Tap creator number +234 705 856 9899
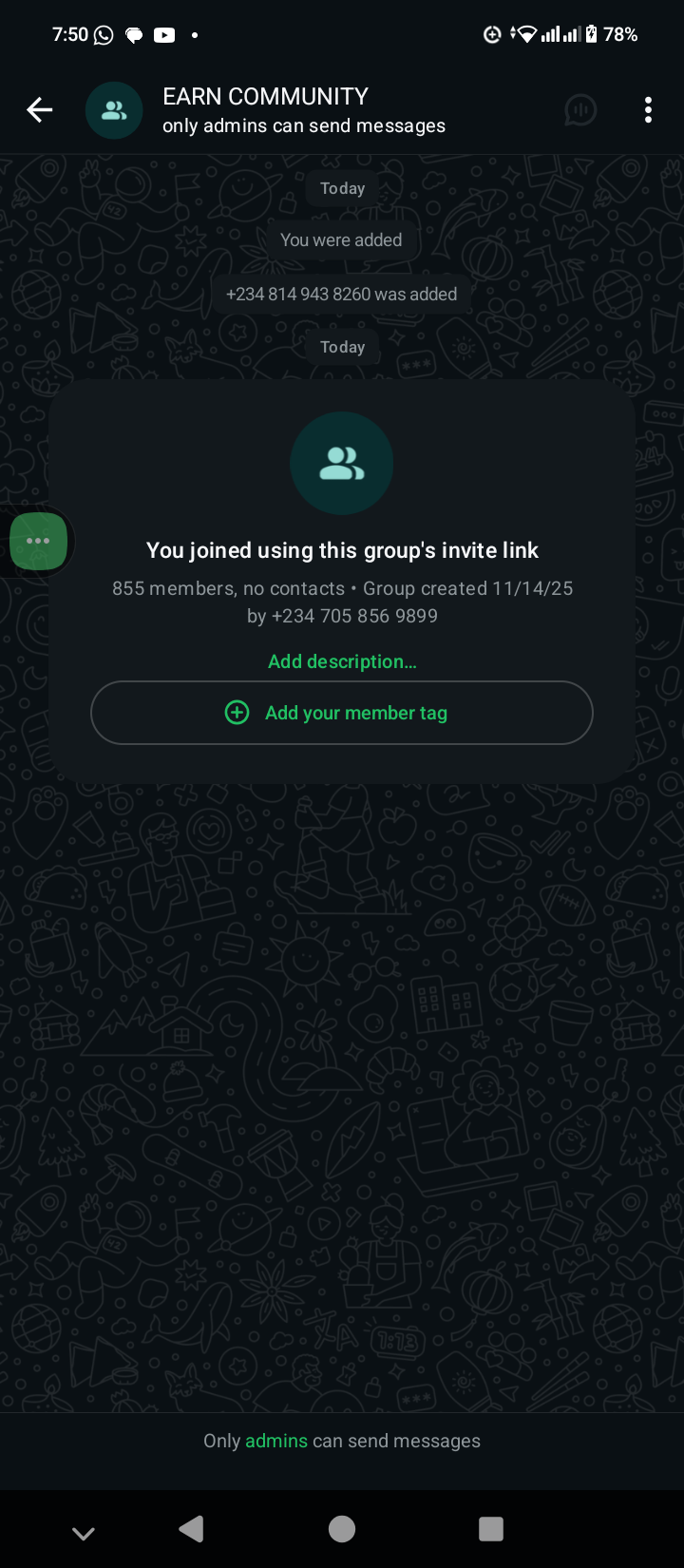 (354, 616)
